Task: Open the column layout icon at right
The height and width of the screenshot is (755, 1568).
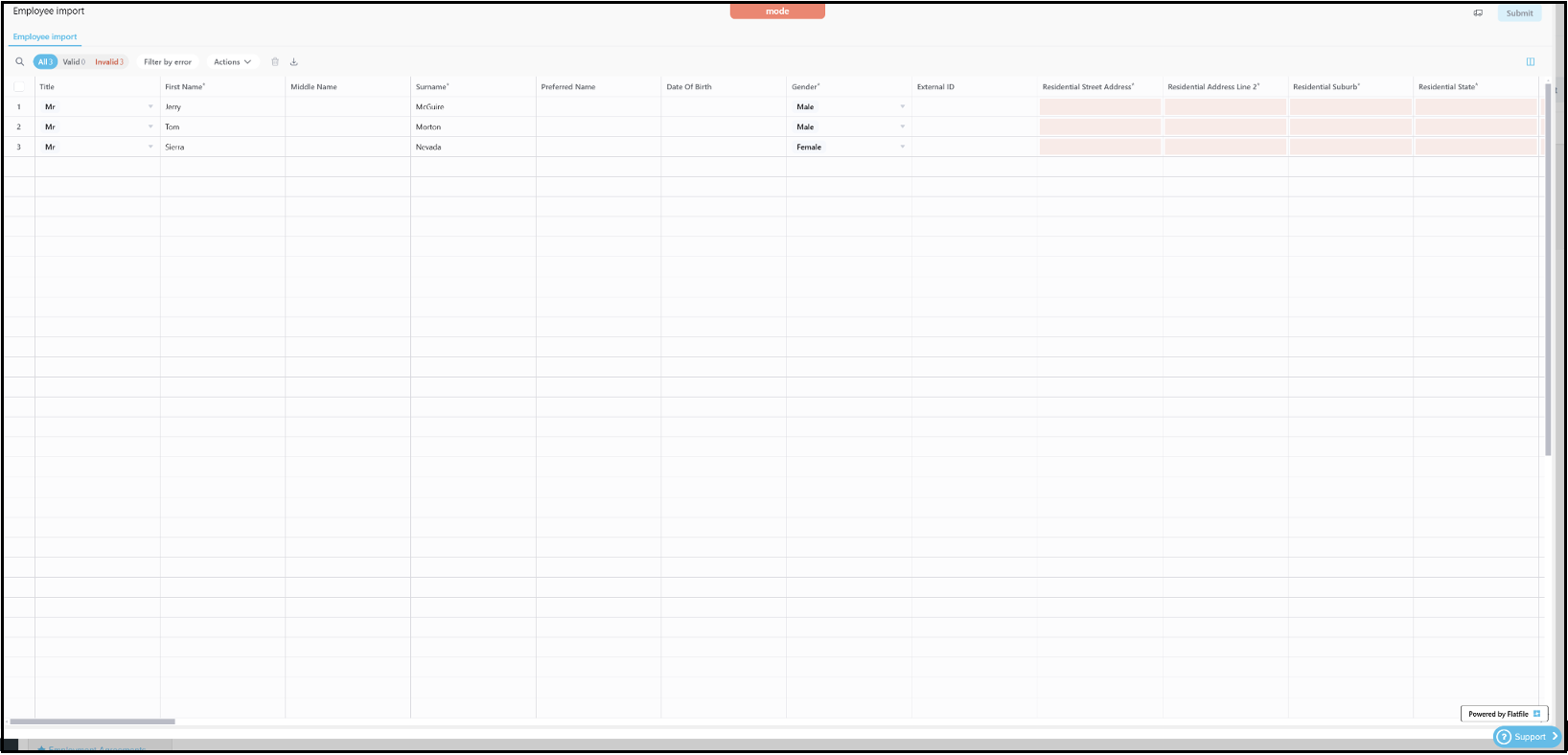Action: [1531, 62]
